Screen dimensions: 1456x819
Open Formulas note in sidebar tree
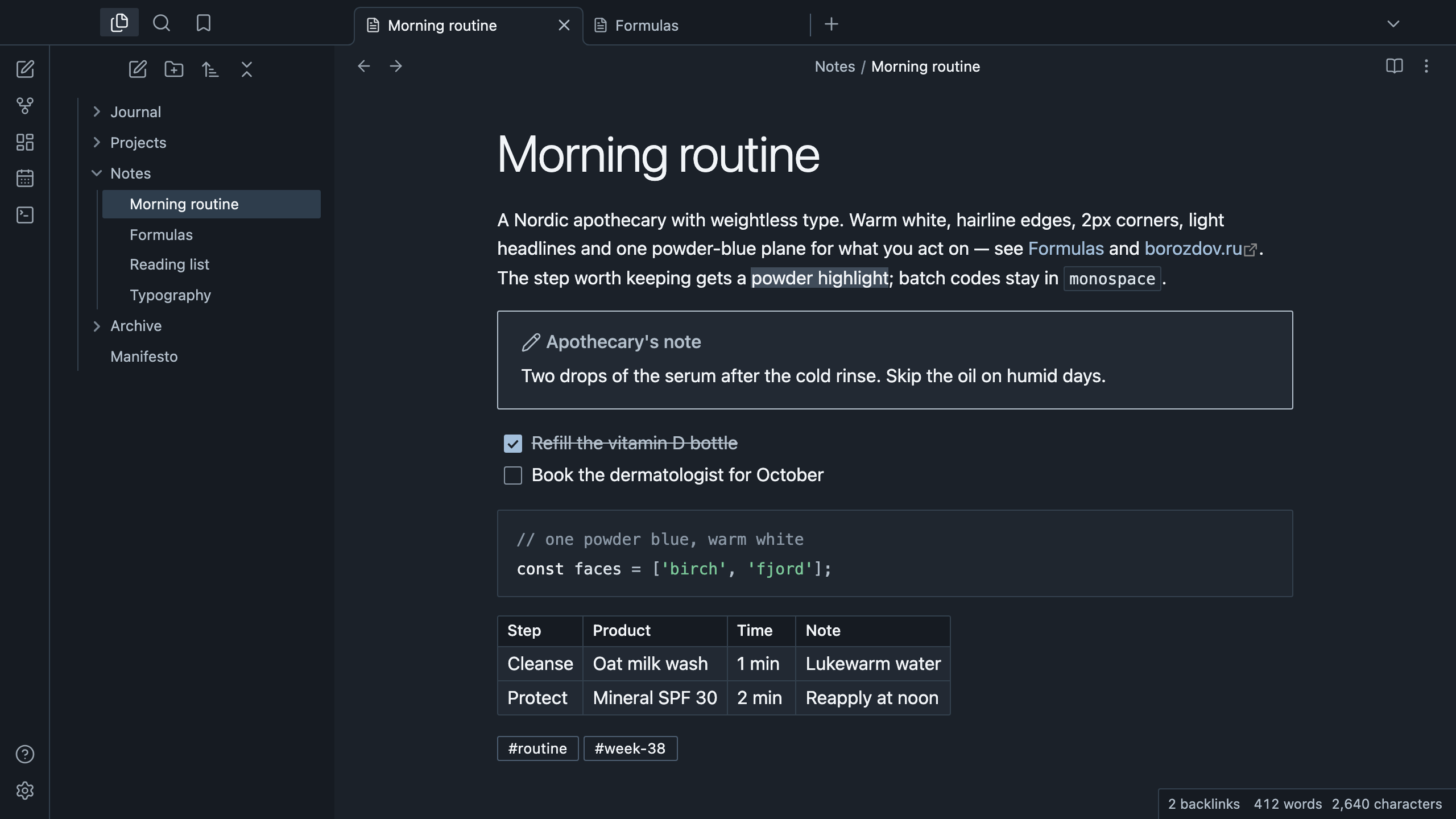point(212,235)
